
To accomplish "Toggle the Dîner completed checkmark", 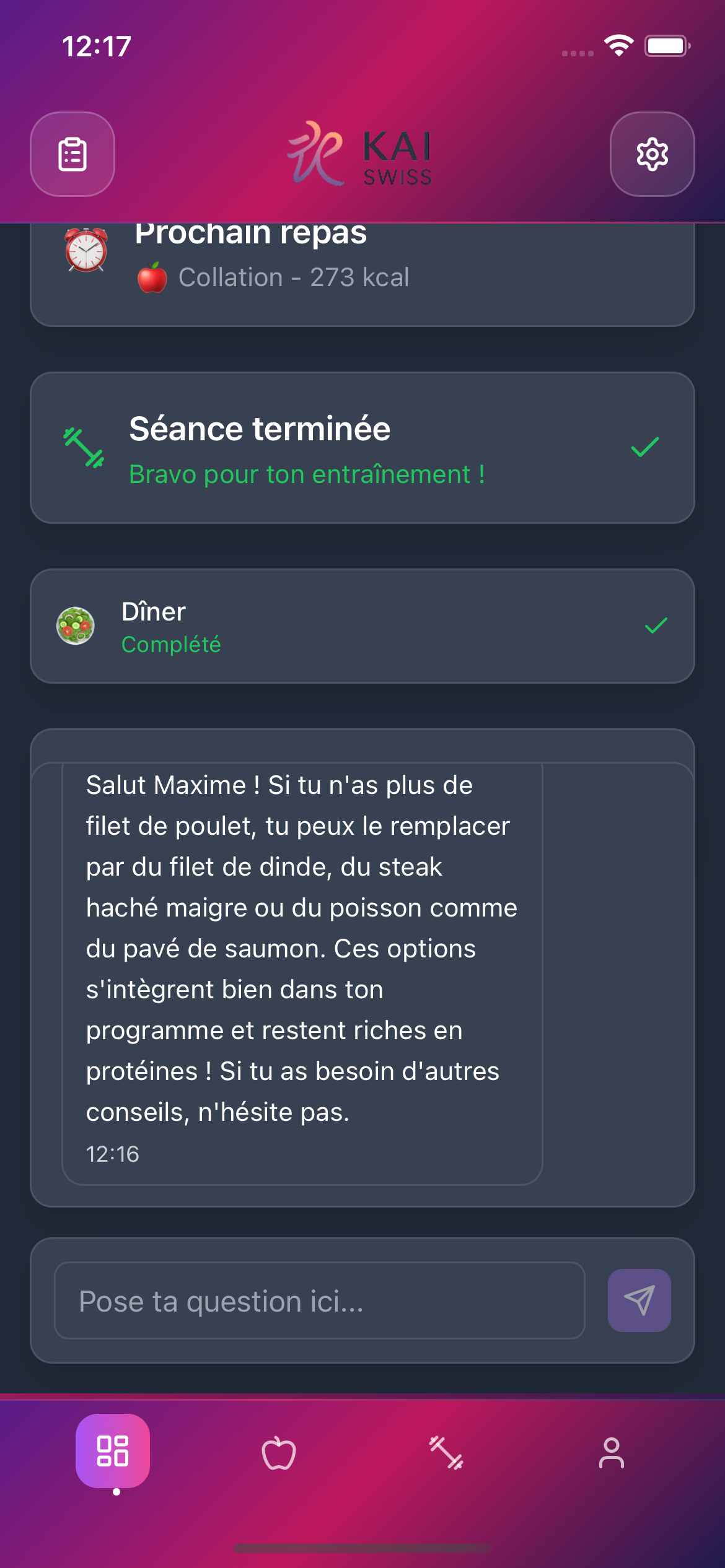I will coord(656,625).
